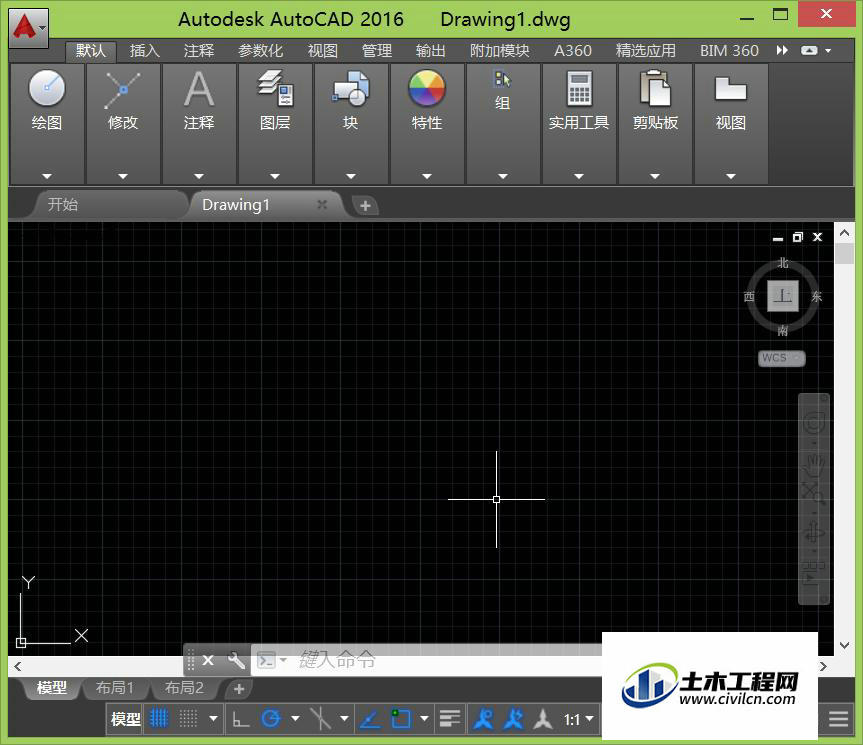Image resolution: width=863 pixels, height=745 pixels.
Task: Click the wrench icon on the command line
Action: click(x=236, y=660)
